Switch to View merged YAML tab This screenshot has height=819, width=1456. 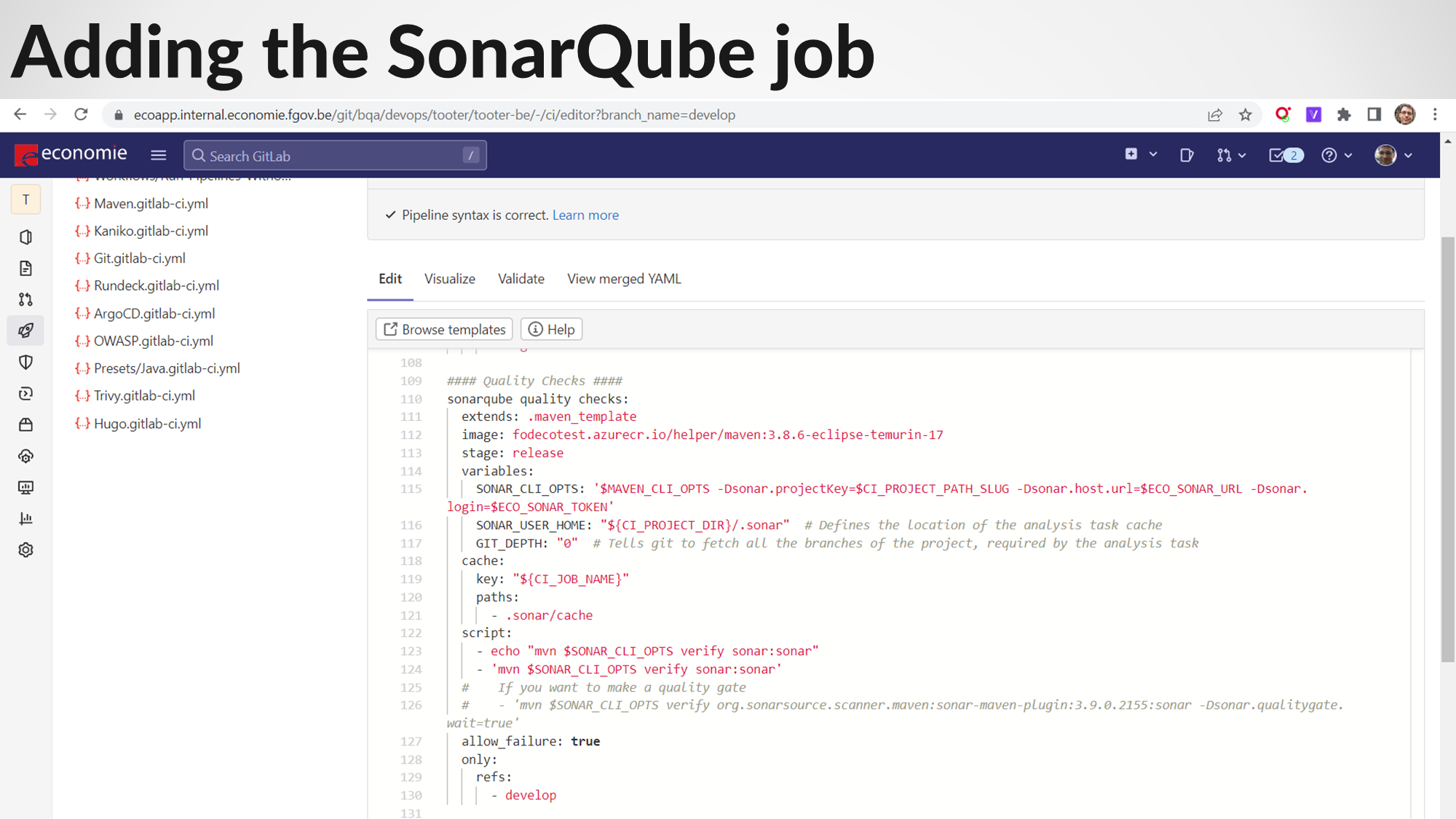624,279
